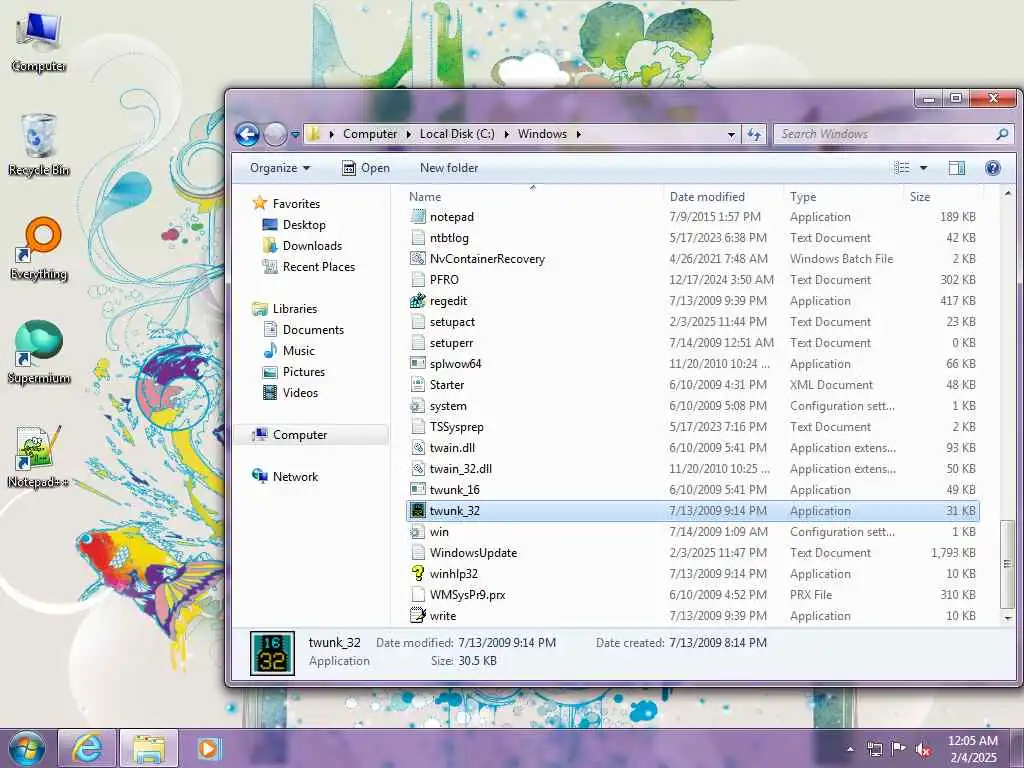
Task: Select the WindowsUpdate text document
Action: point(692,552)
